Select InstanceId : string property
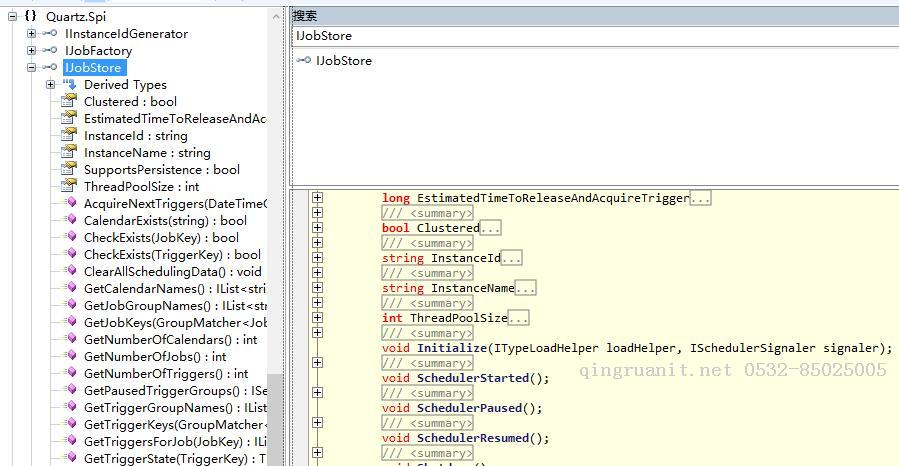 135,136
